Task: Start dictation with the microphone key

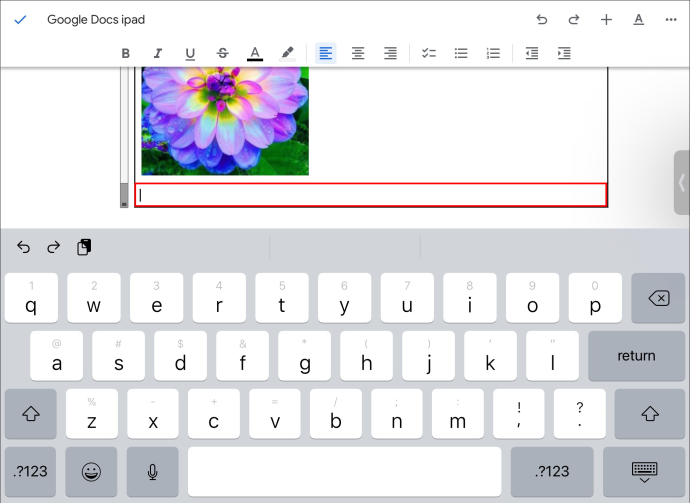Action: point(153,471)
